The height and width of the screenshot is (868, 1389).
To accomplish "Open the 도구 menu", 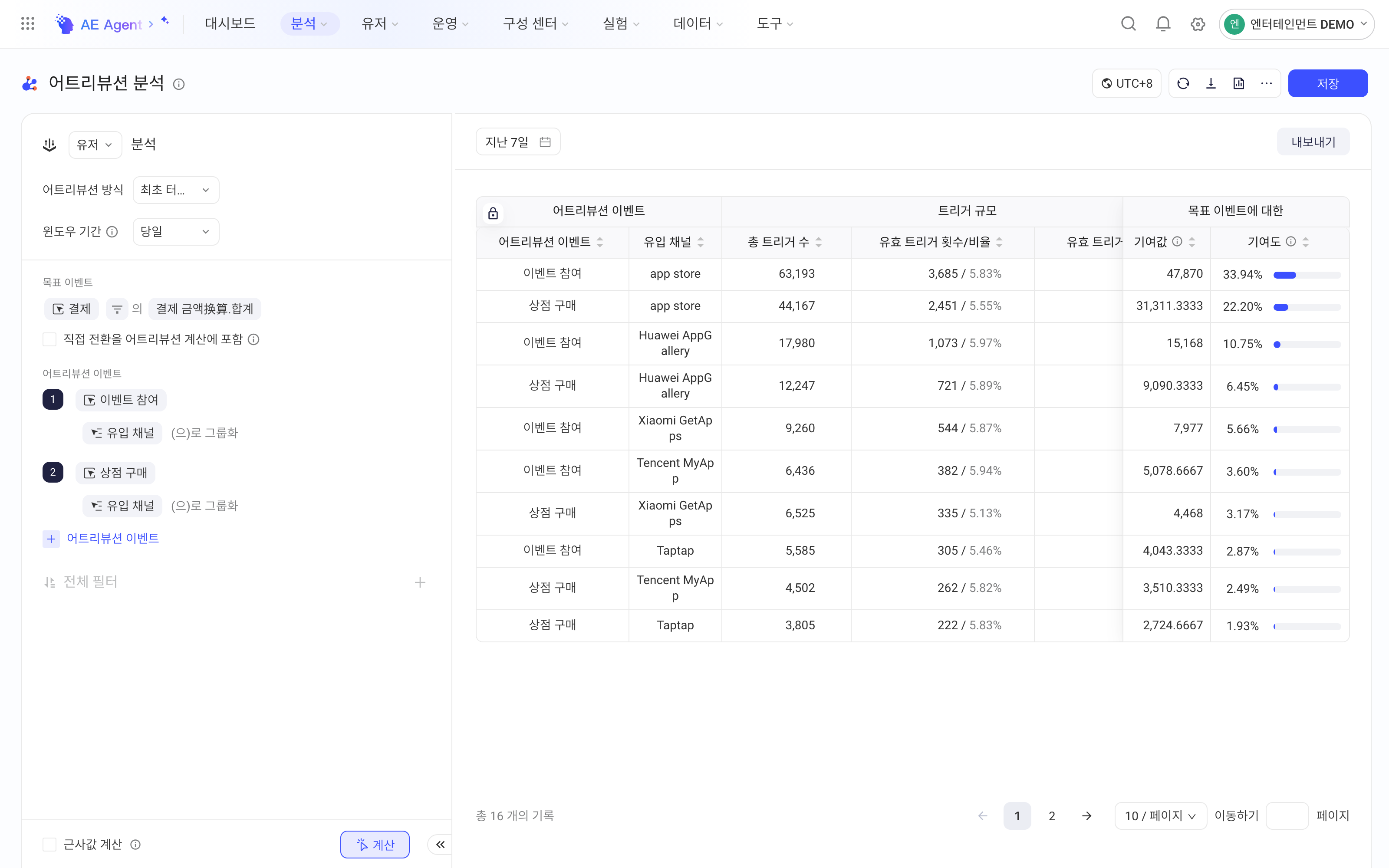I will click(x=774, y=23).
